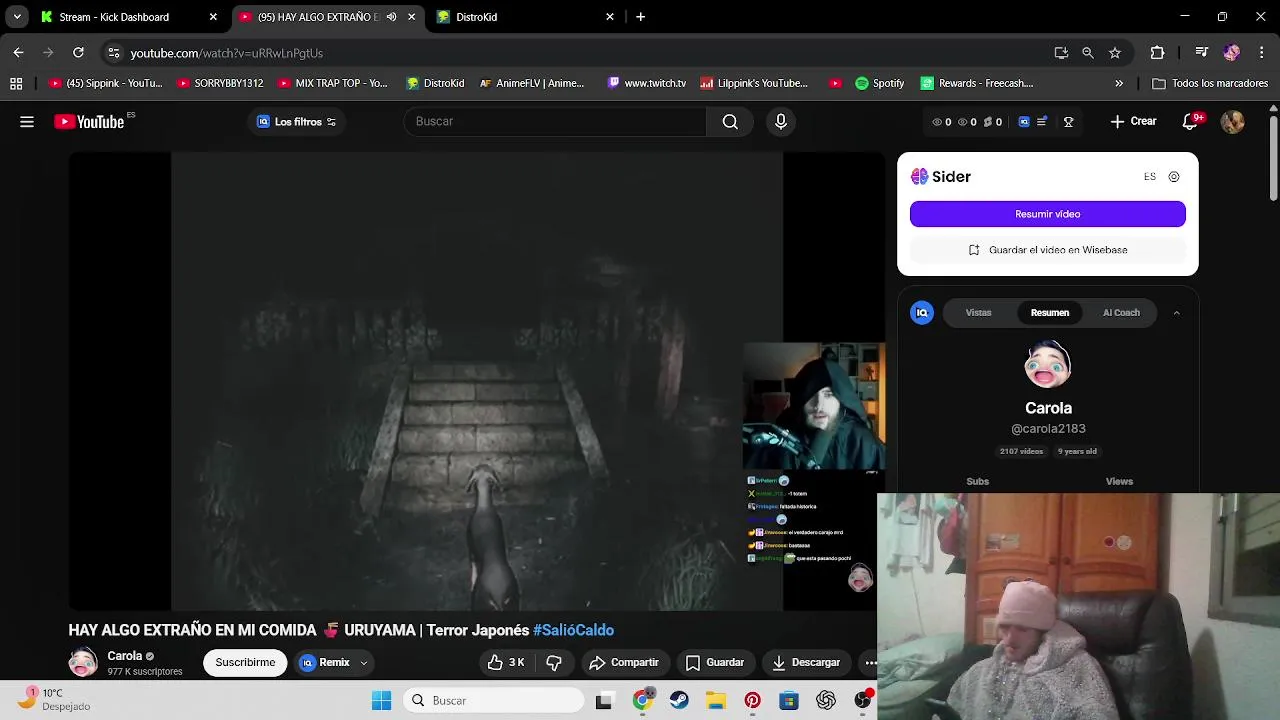Click the Windows taskbar Buscar search box
This screenshot has width=1280, height=720.
click(x=494, y=701)
